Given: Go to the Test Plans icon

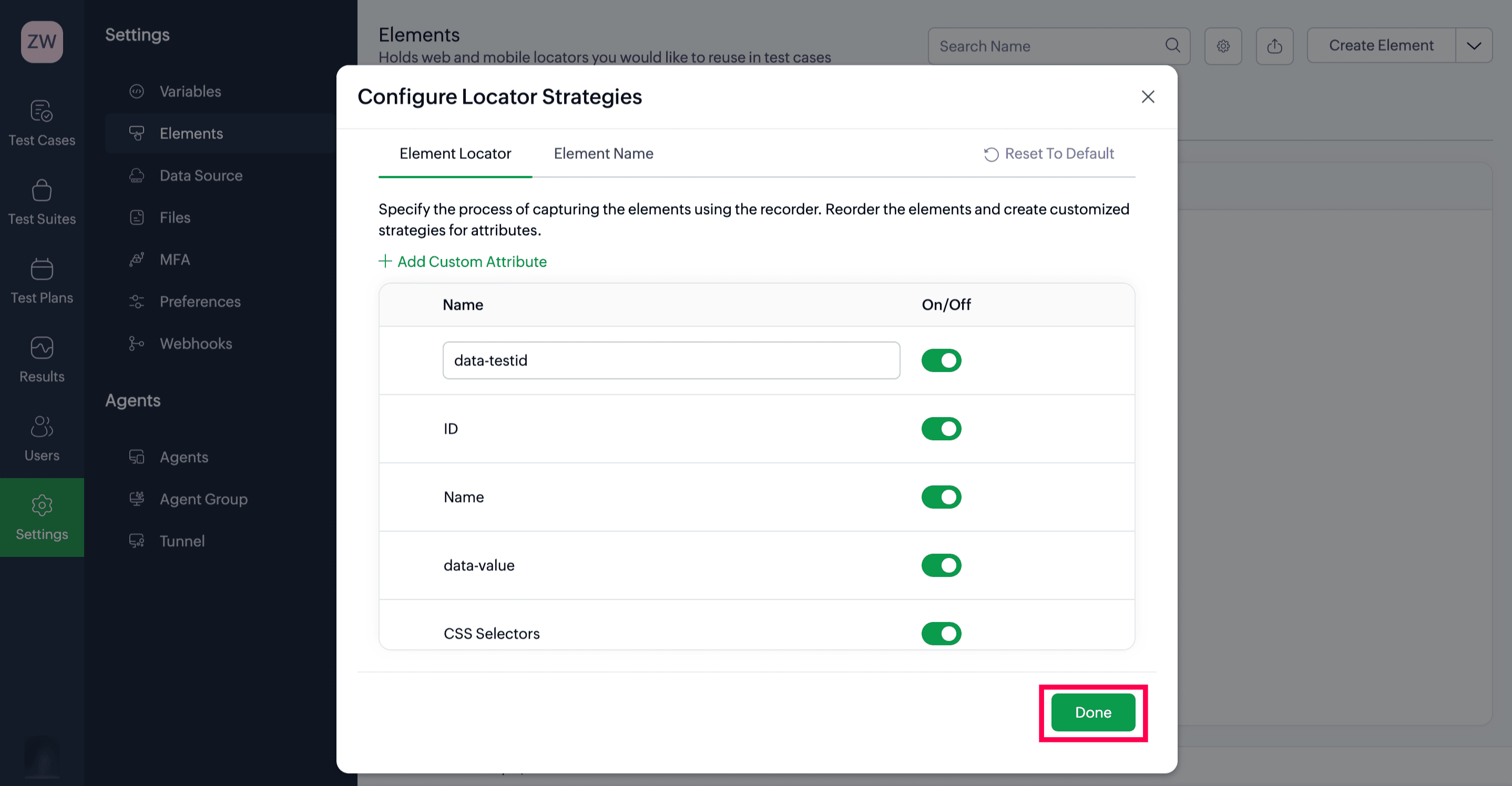Looking at the screenshot, I should (42, 269).
